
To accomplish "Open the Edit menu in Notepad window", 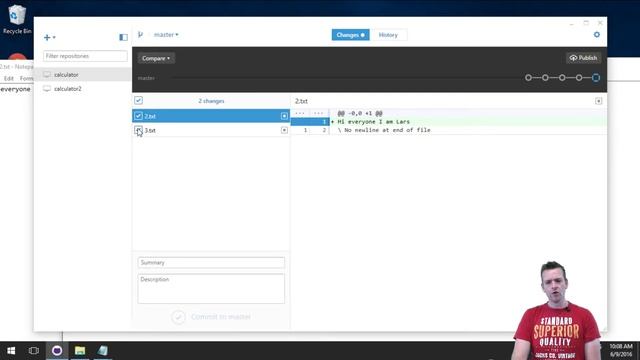I will 9,78.
